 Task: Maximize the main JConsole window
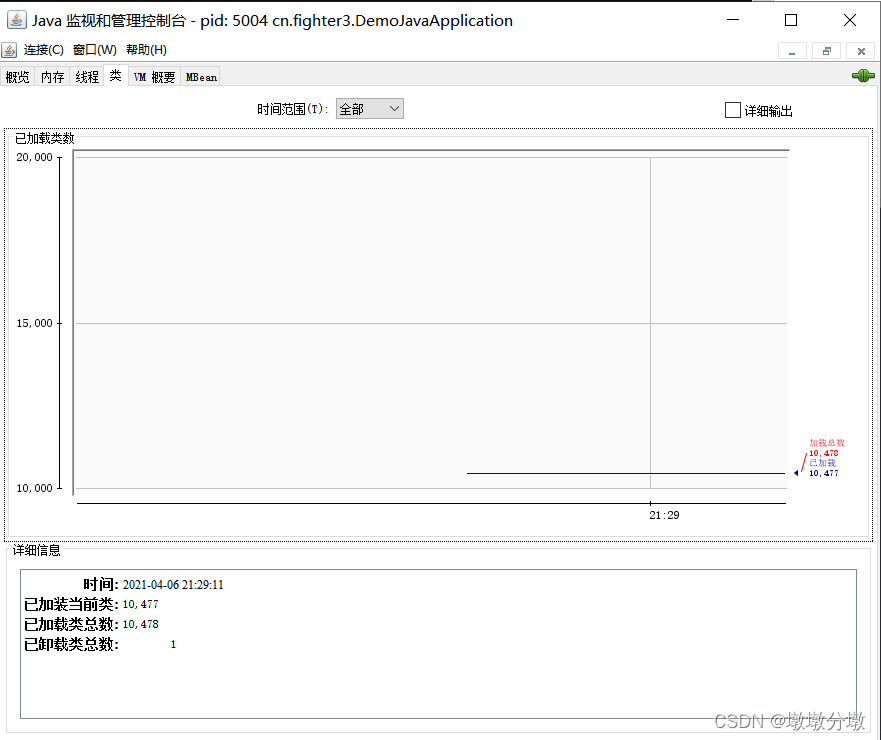point(791,20)
